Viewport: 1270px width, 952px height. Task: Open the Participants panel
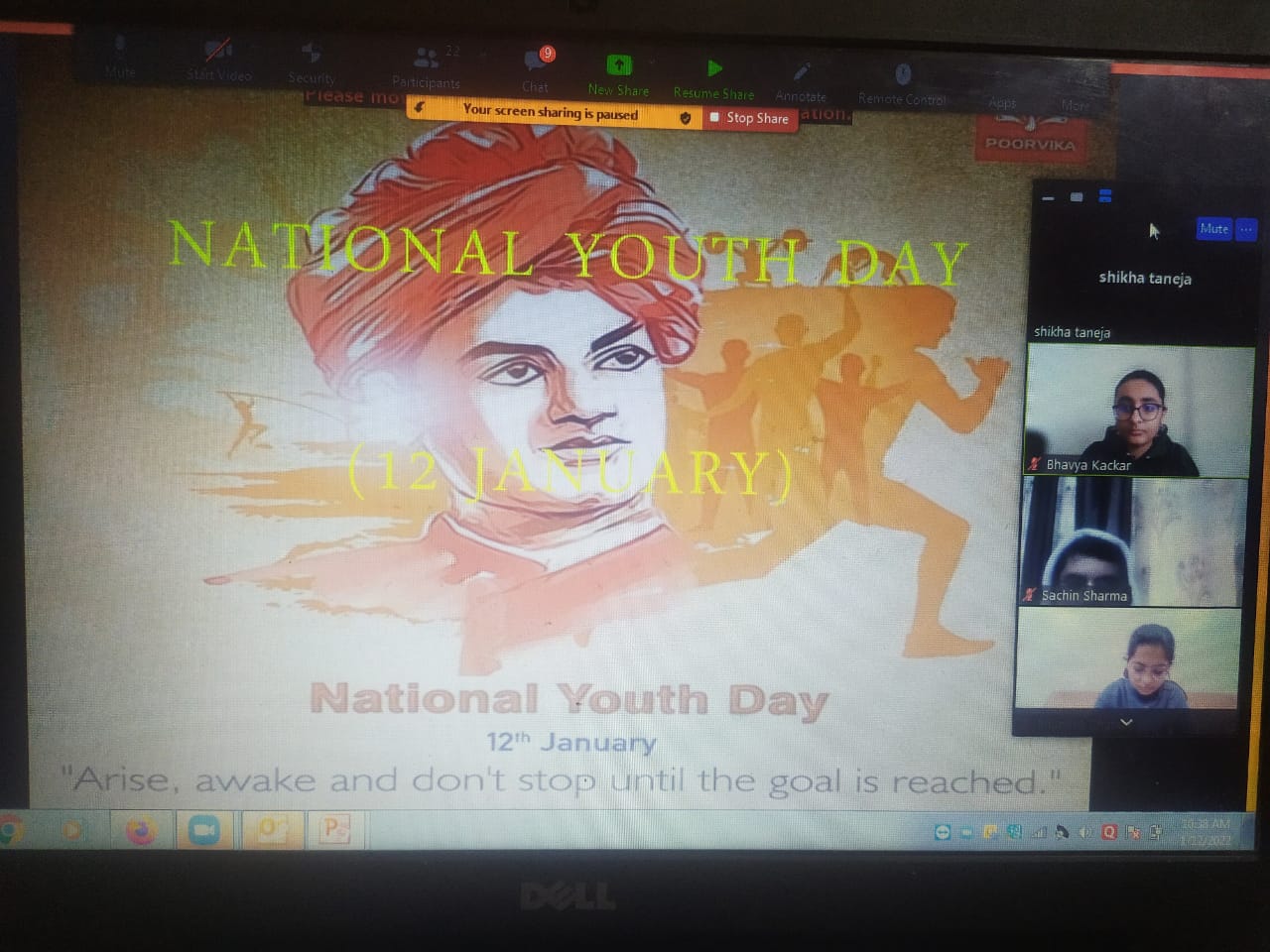(427, 59)
